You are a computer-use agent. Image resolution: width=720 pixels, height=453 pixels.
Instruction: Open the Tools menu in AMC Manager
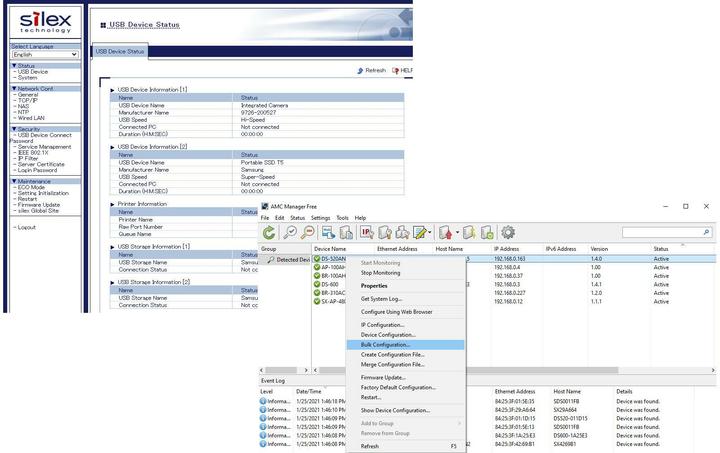(342, 217)
